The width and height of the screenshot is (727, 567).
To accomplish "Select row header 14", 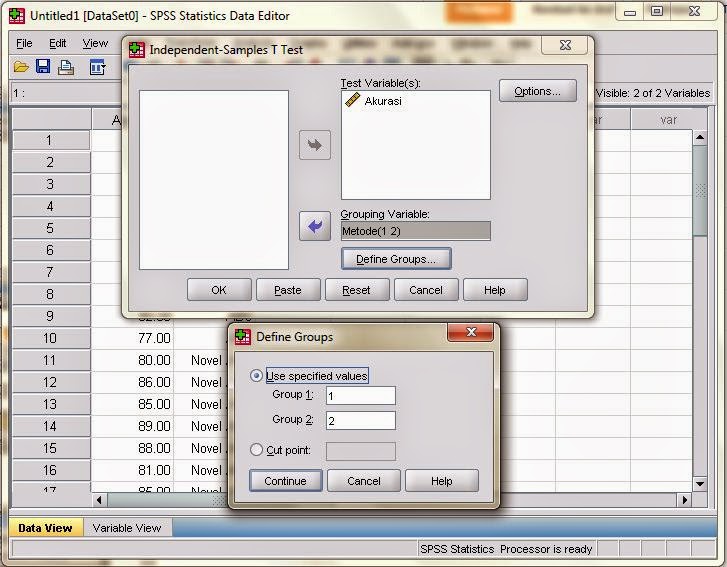I will pos(51,426).
